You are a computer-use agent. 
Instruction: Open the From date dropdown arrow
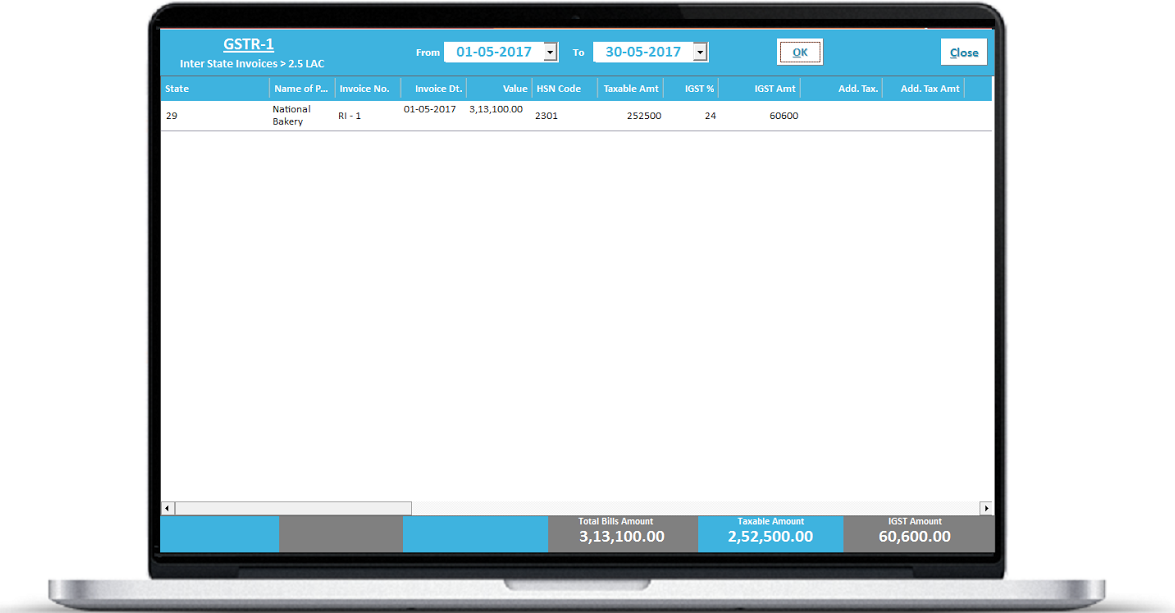click(550, 52)
